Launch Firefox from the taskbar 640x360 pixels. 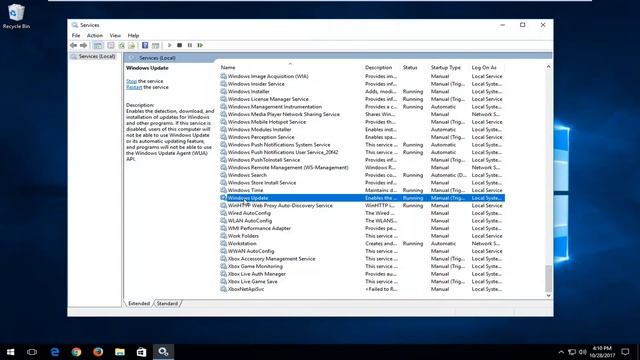(x=98, y=352)
